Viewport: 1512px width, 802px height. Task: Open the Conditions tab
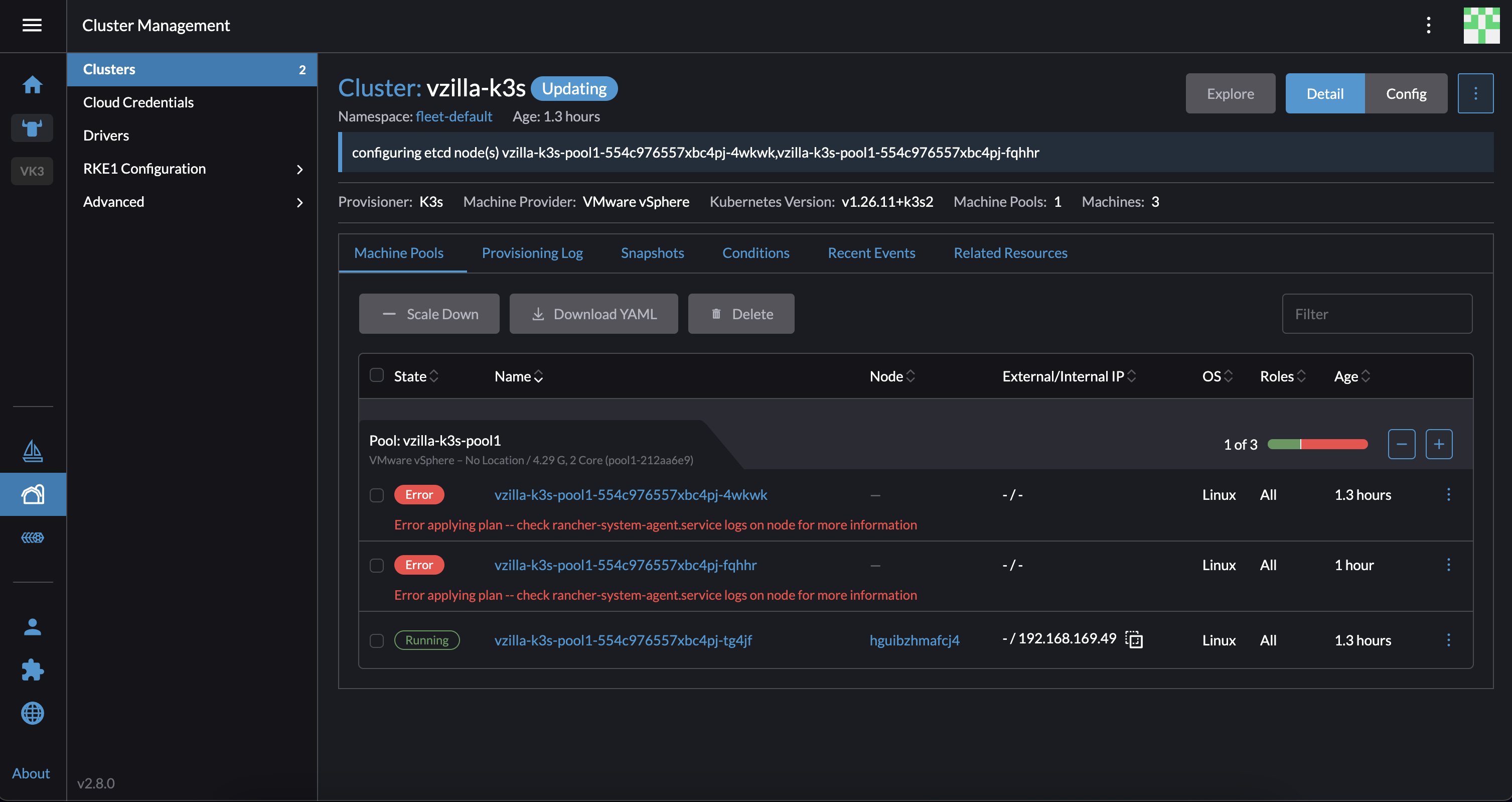(755, 252)
